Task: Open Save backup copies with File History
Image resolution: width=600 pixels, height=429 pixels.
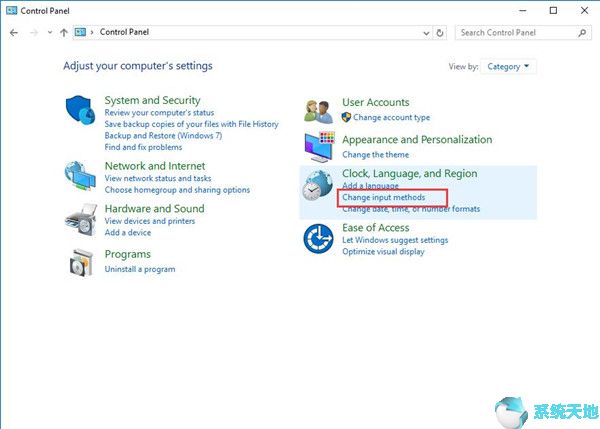Action: coord(191,124)
